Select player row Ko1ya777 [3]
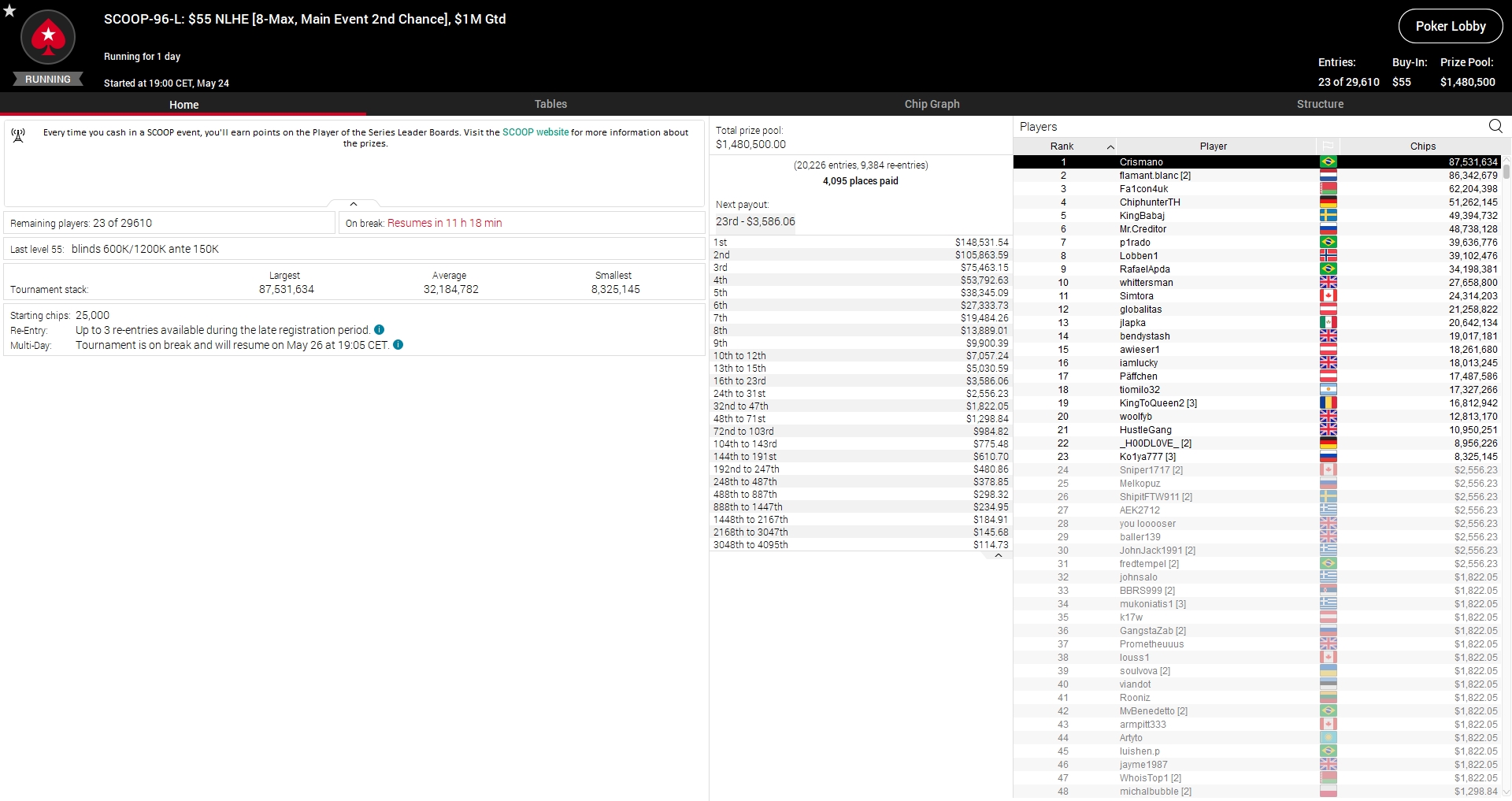Image resolution: width=1512 pixels, height=801 pixels. (1258, 457)
